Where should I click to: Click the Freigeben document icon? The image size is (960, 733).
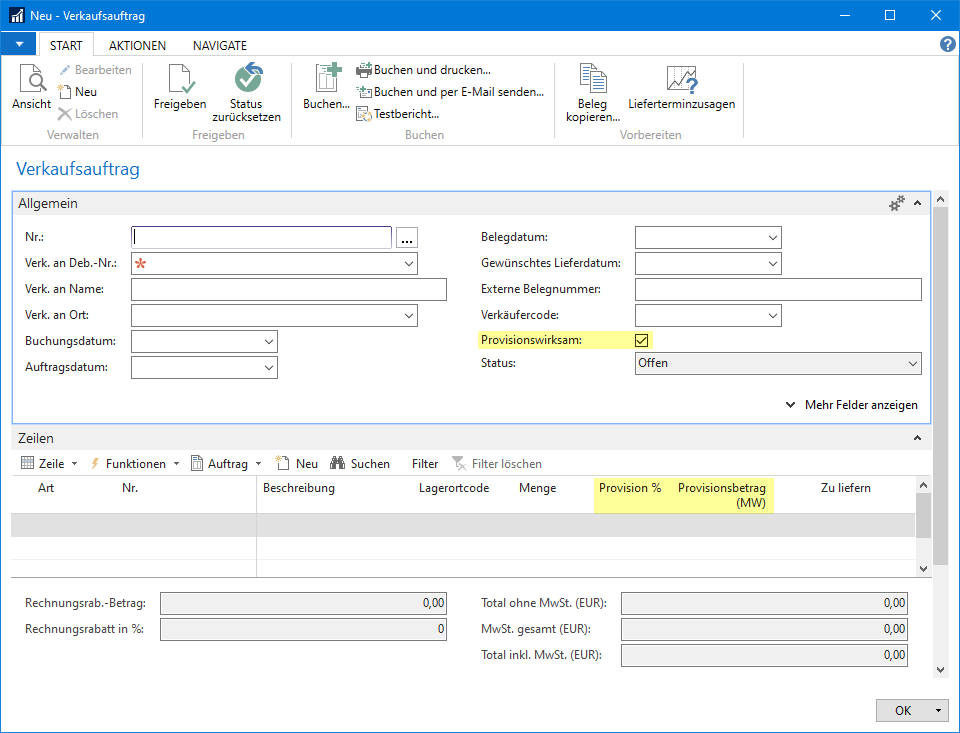point(180,79)
